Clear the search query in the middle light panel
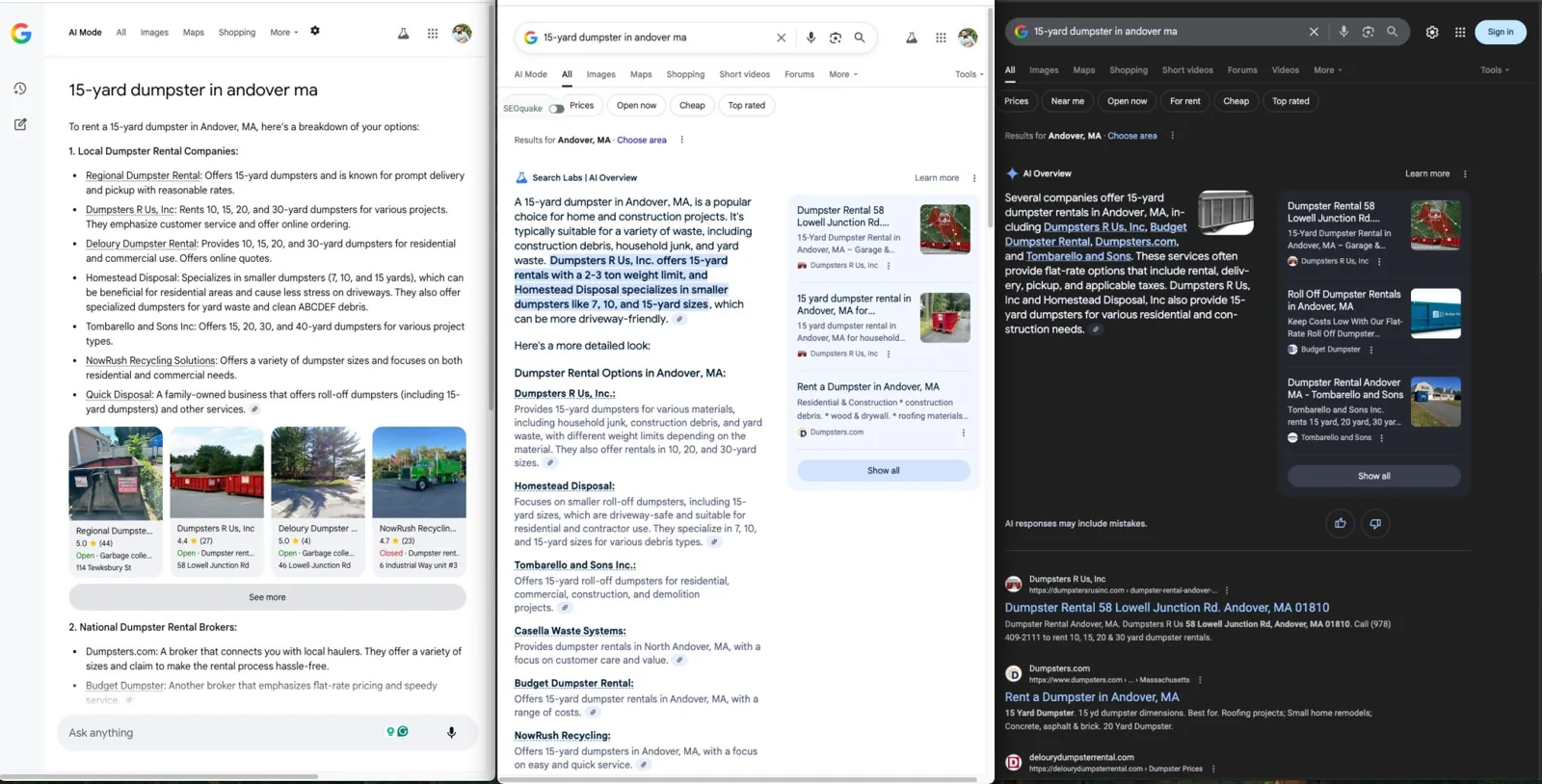The width and height of the screenshot is (1542, 784). [782, 38]
